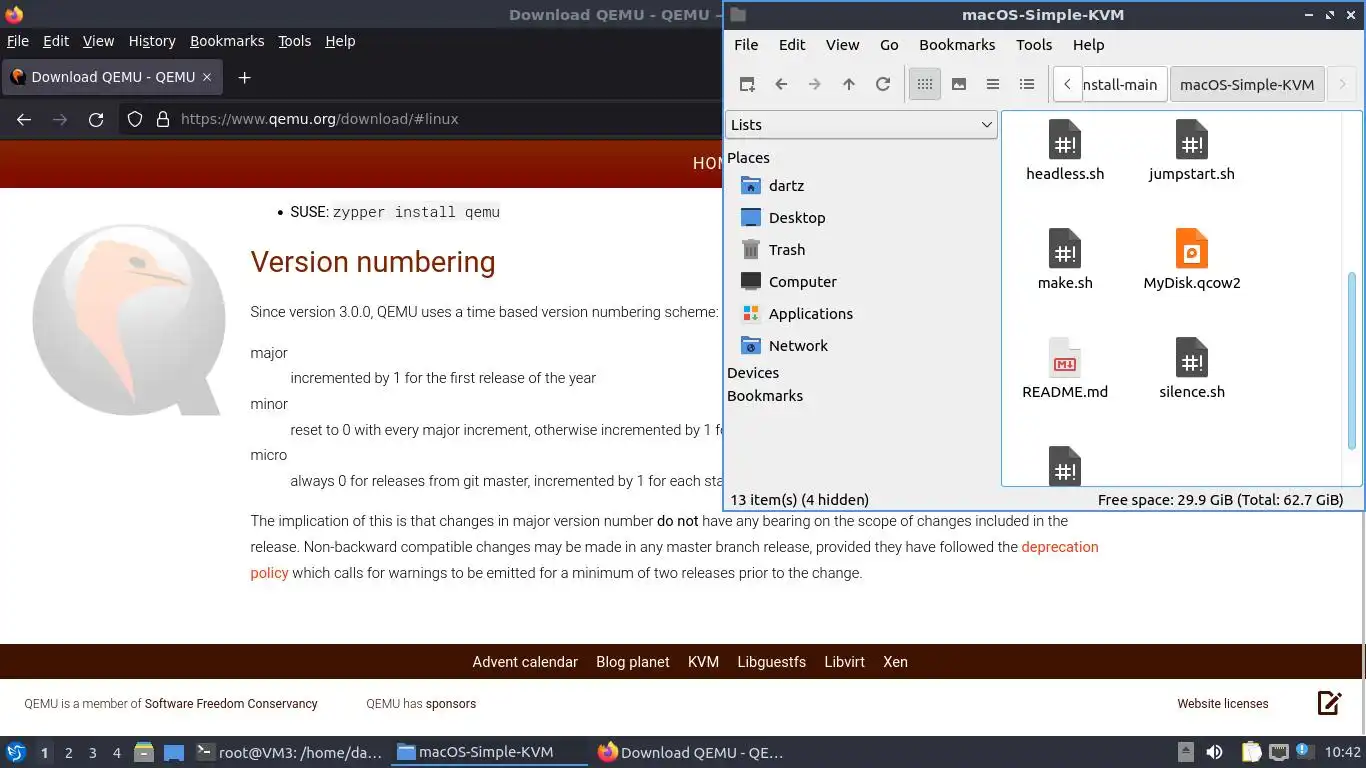Select the install-main path bar segment
This screenshot has width=1366, height=768.
tap(1124, 84)
